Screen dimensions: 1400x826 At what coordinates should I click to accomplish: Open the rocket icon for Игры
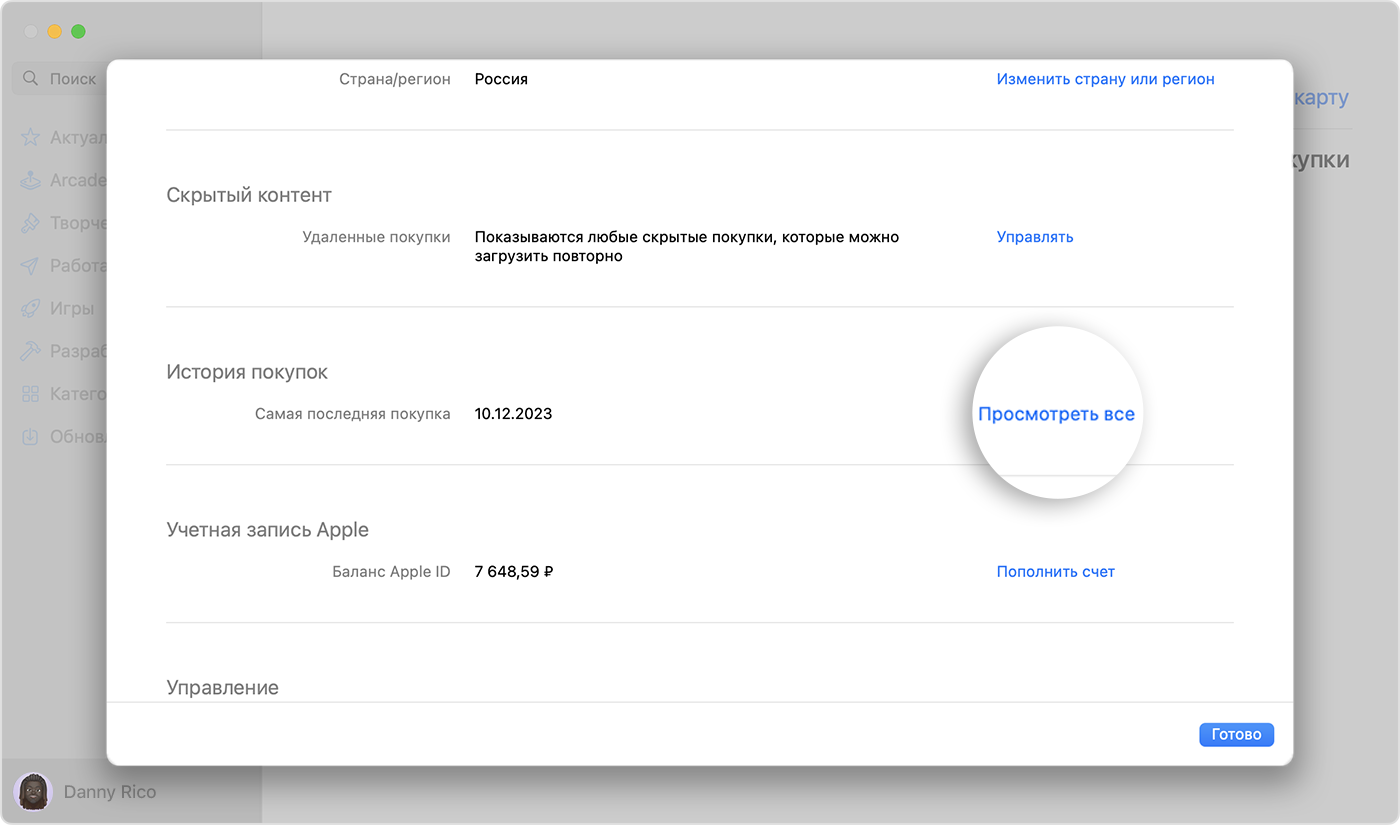(31, 308)
